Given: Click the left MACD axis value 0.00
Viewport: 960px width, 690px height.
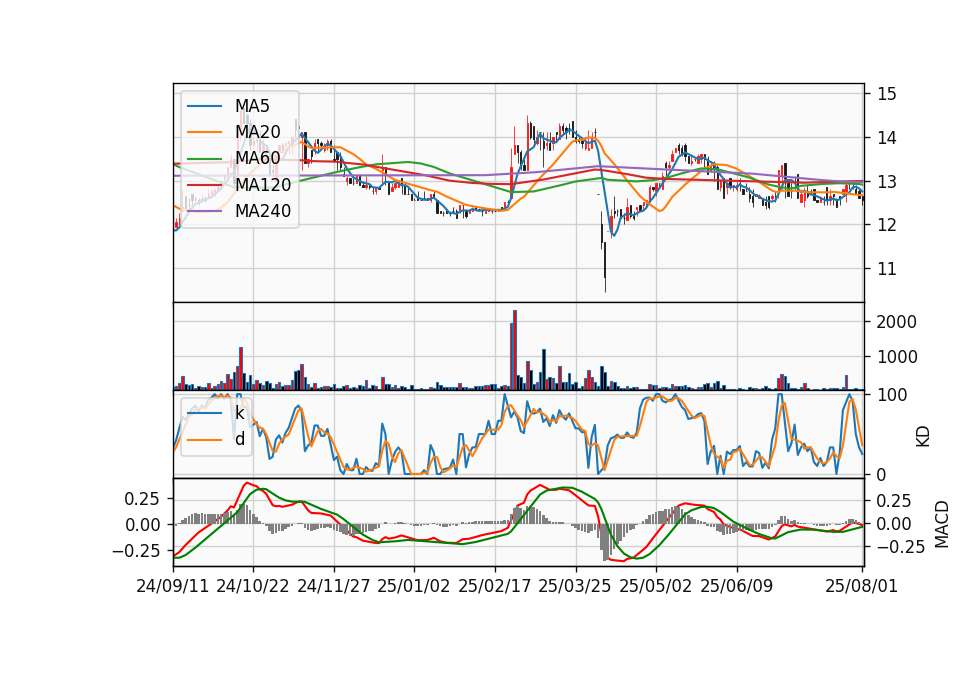Looking at the screenshot, I should [142, 525].
